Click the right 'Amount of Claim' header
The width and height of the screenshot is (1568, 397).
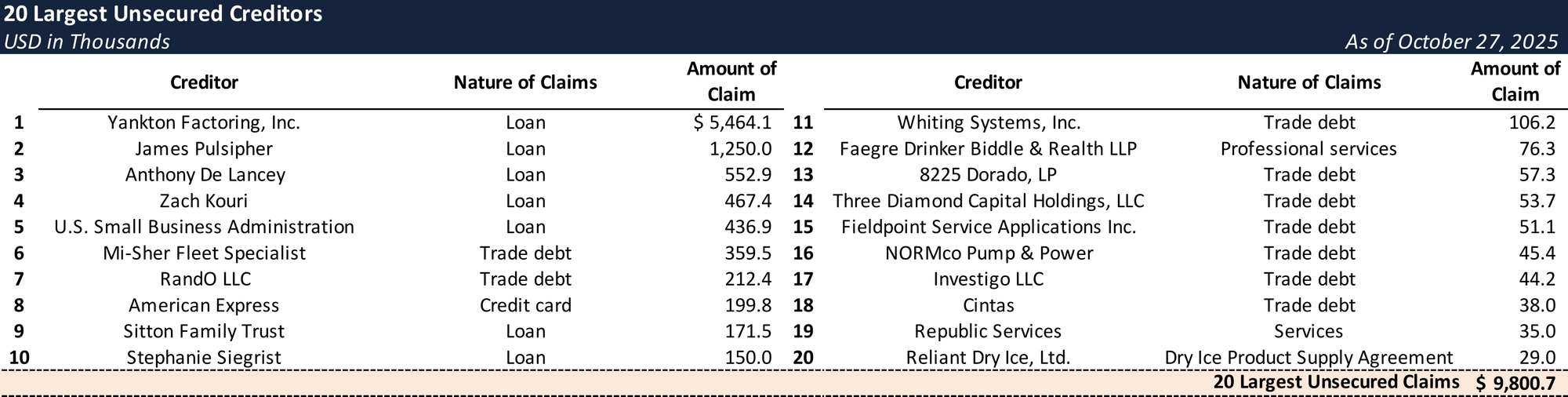click(x=1515, y=82)
